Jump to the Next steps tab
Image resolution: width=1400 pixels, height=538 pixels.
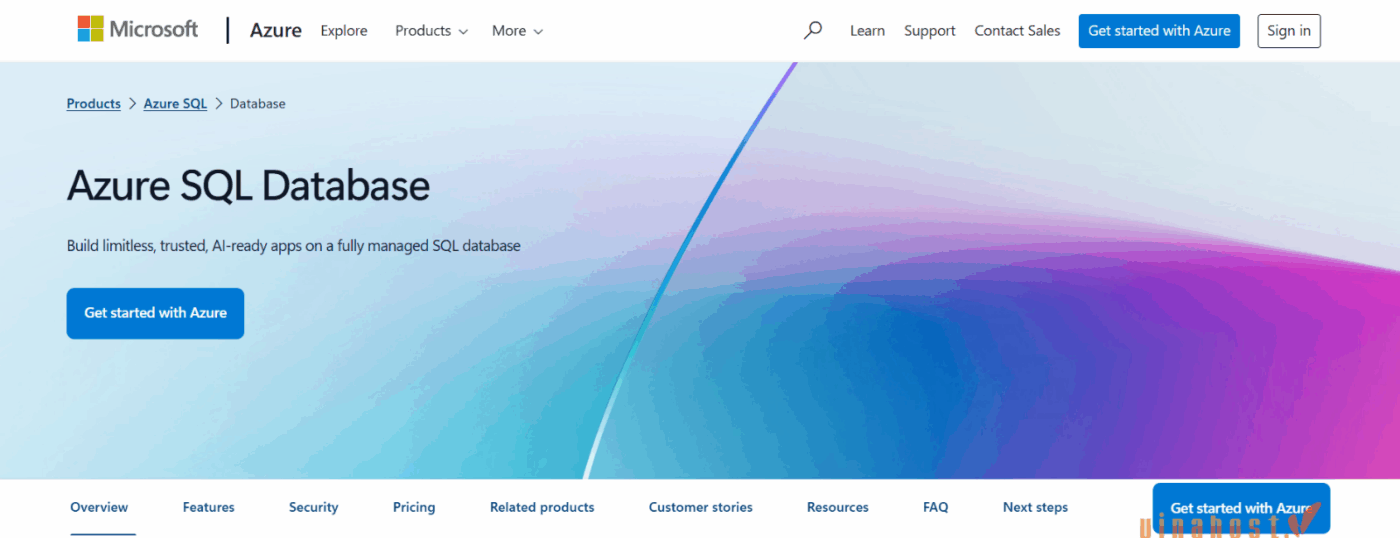pos(1035,507)
